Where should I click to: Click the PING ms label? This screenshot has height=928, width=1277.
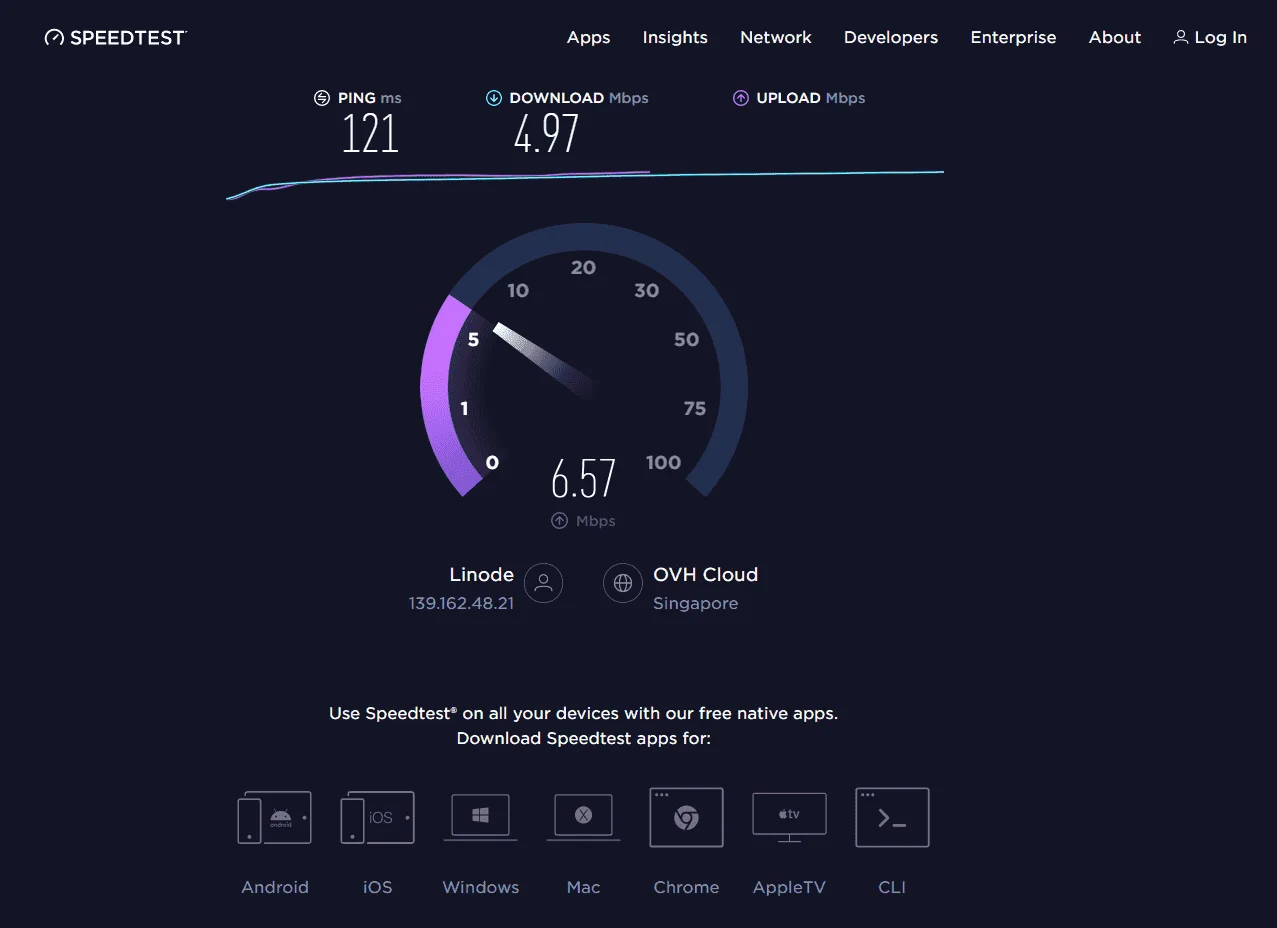[x=370, y=98]
